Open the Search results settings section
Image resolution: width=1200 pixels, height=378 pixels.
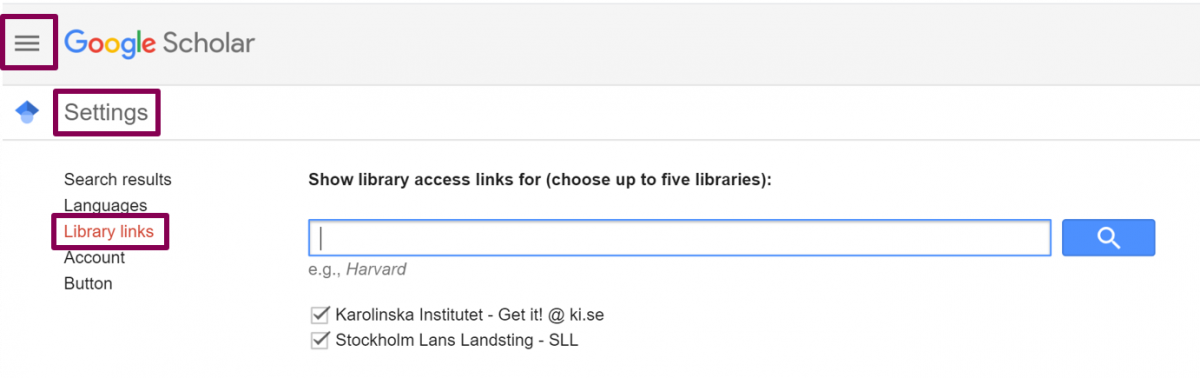[x=118, y=180]
